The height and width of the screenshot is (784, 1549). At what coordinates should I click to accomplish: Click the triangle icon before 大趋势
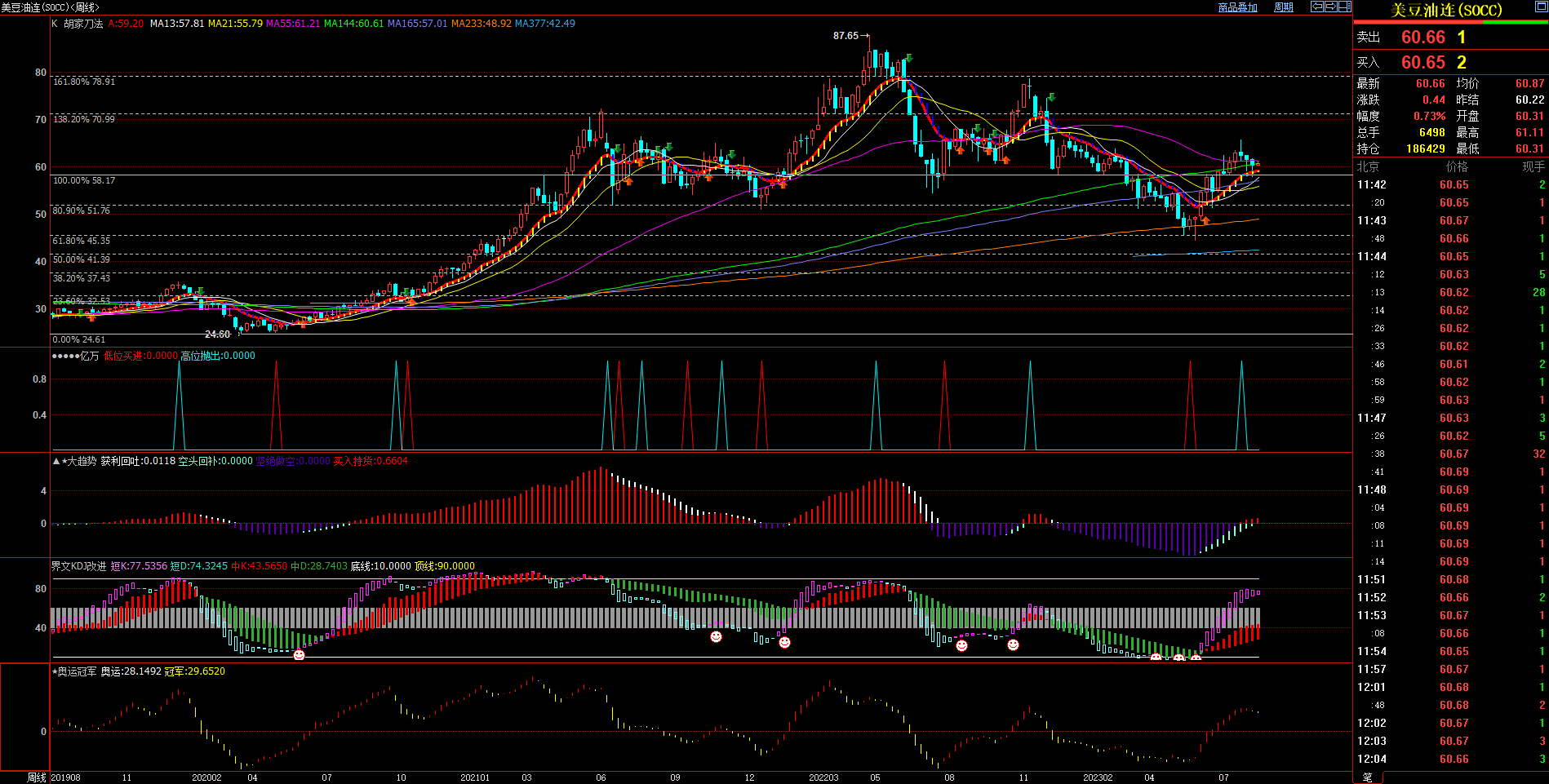pyautogui.click(x=55, y=461)
